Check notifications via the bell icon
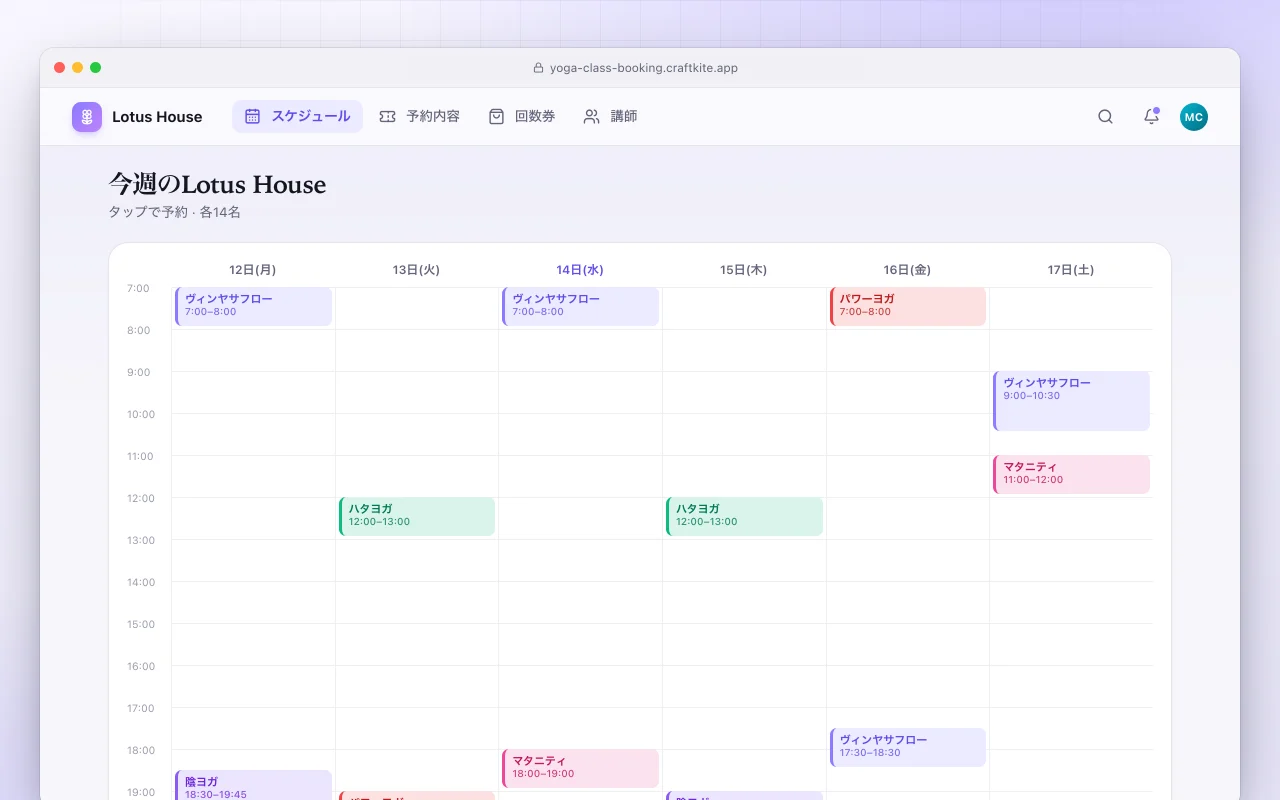The width and height of the screenshot is (1280, 800). [1151, 117]
